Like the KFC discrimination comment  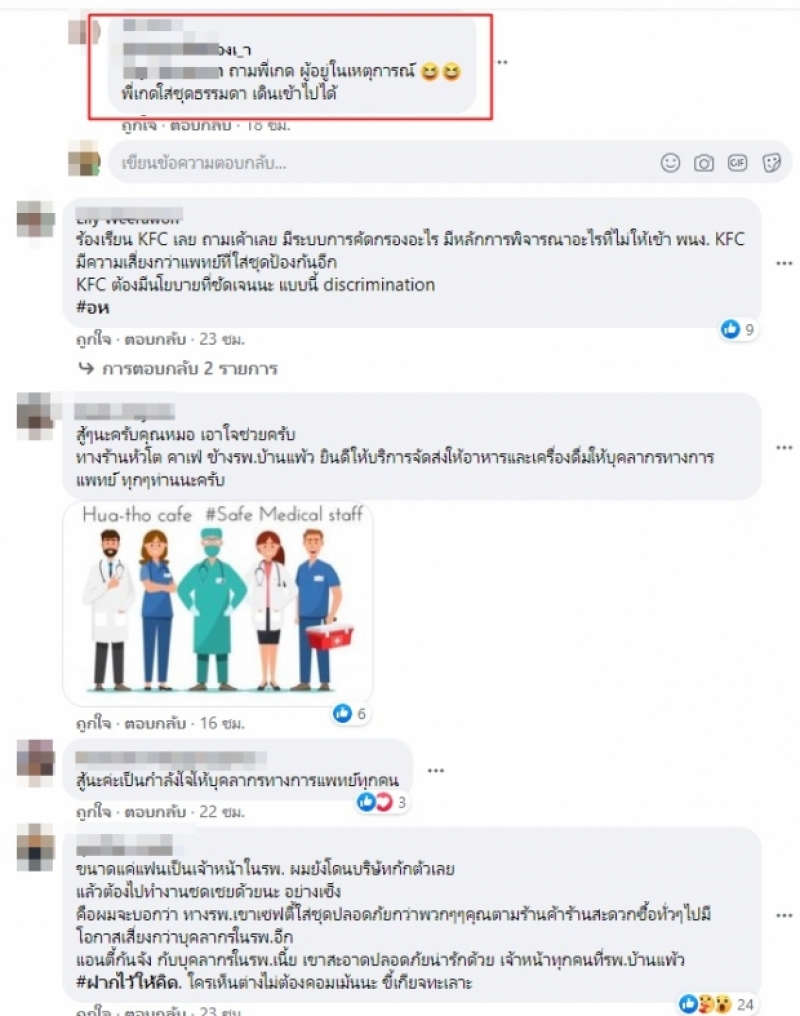[94, 339]
